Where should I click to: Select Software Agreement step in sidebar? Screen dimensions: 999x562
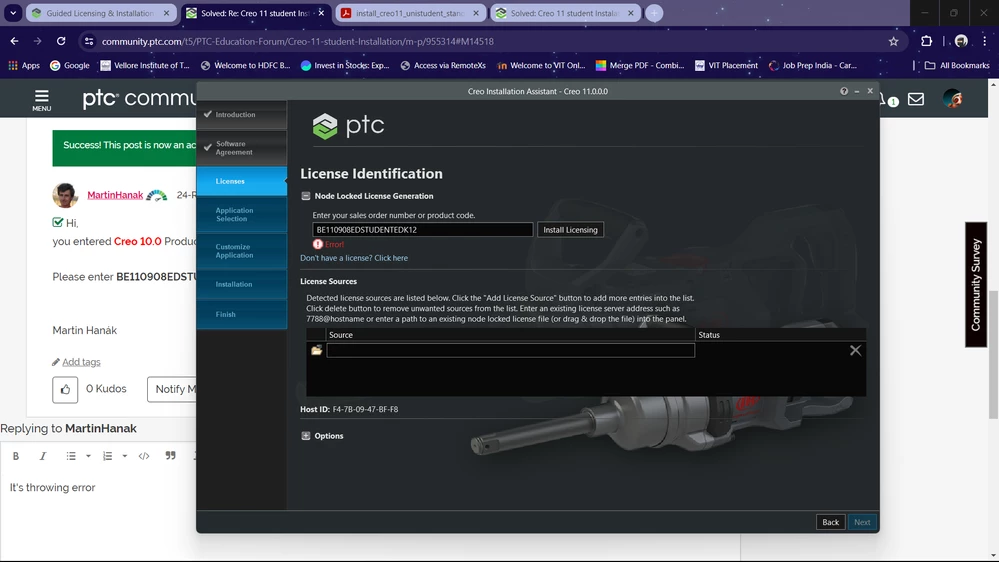point(241,148)
